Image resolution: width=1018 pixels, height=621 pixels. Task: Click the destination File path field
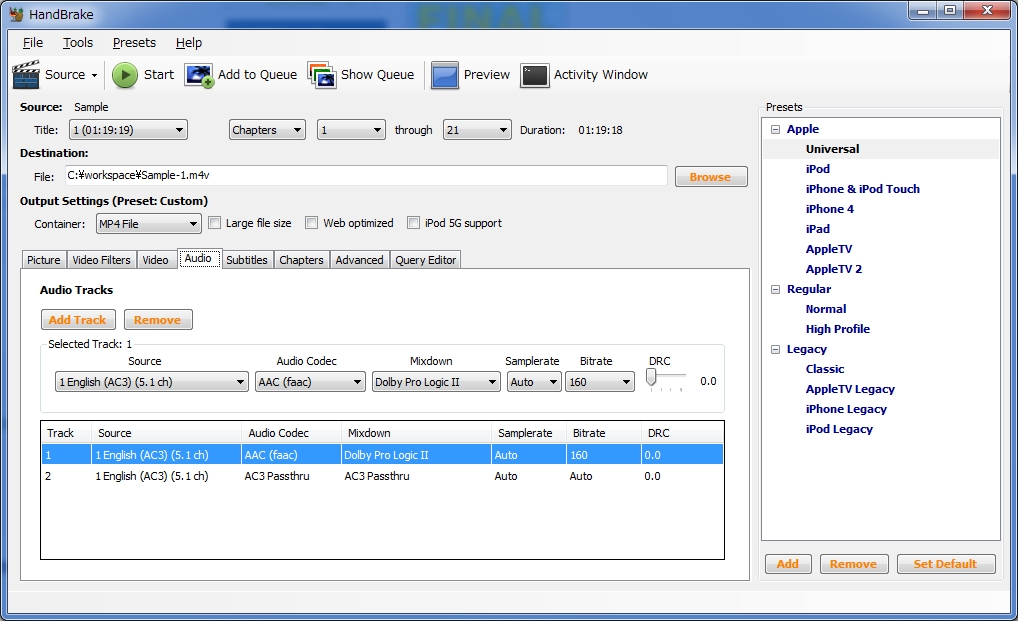[x=366, y=175]
